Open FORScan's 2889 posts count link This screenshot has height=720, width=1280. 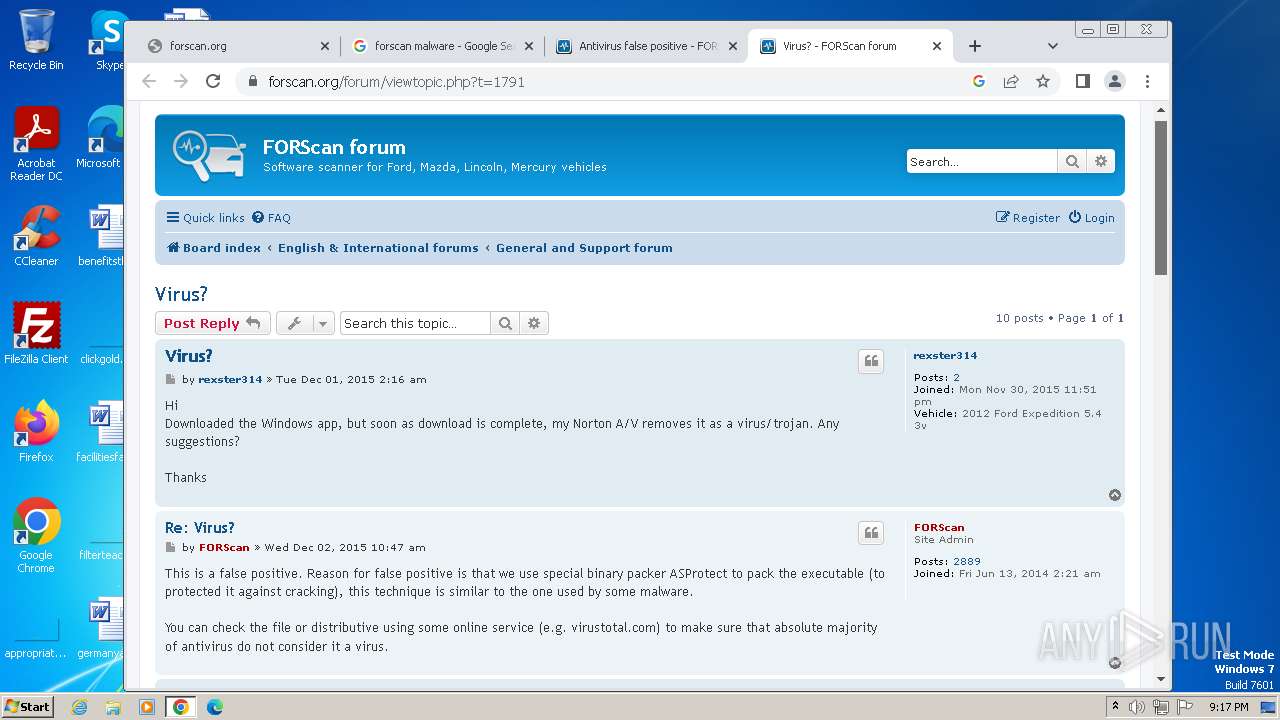tap(967, 562)
